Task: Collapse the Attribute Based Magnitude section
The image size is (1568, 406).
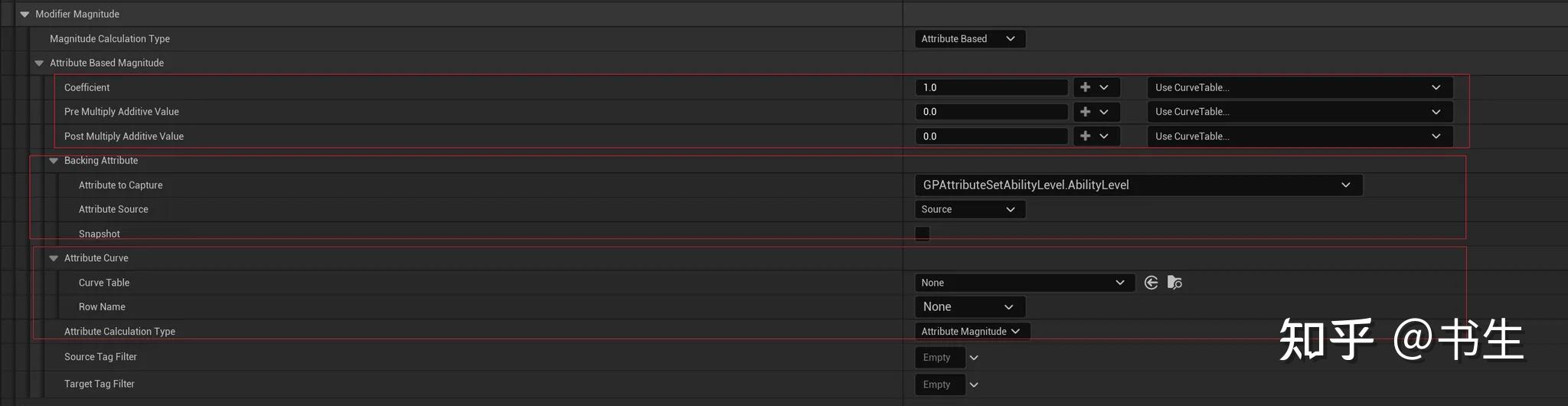Action: click(39, 63)
